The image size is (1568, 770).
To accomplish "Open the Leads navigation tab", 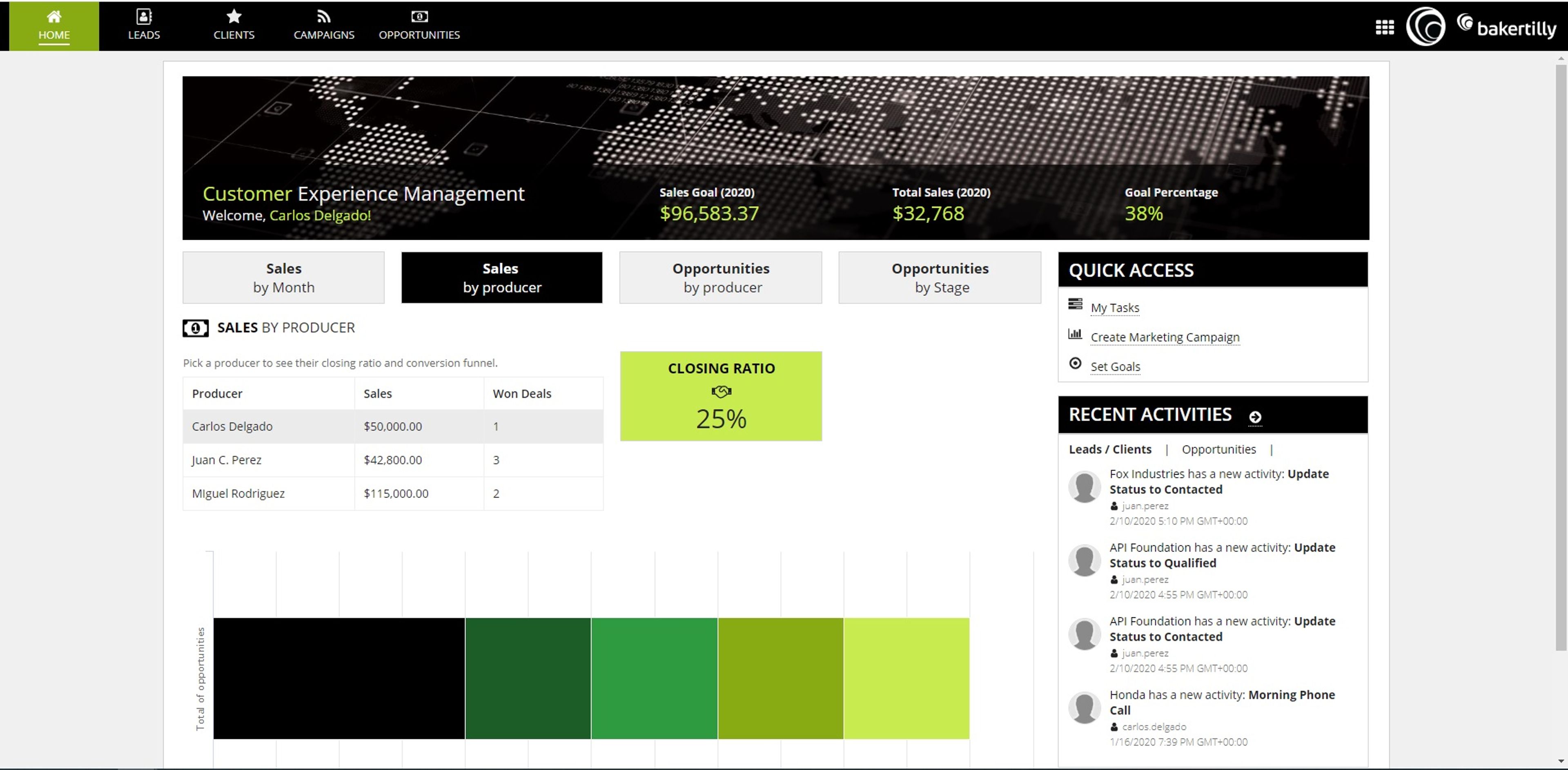I will (x=144, y=26).
